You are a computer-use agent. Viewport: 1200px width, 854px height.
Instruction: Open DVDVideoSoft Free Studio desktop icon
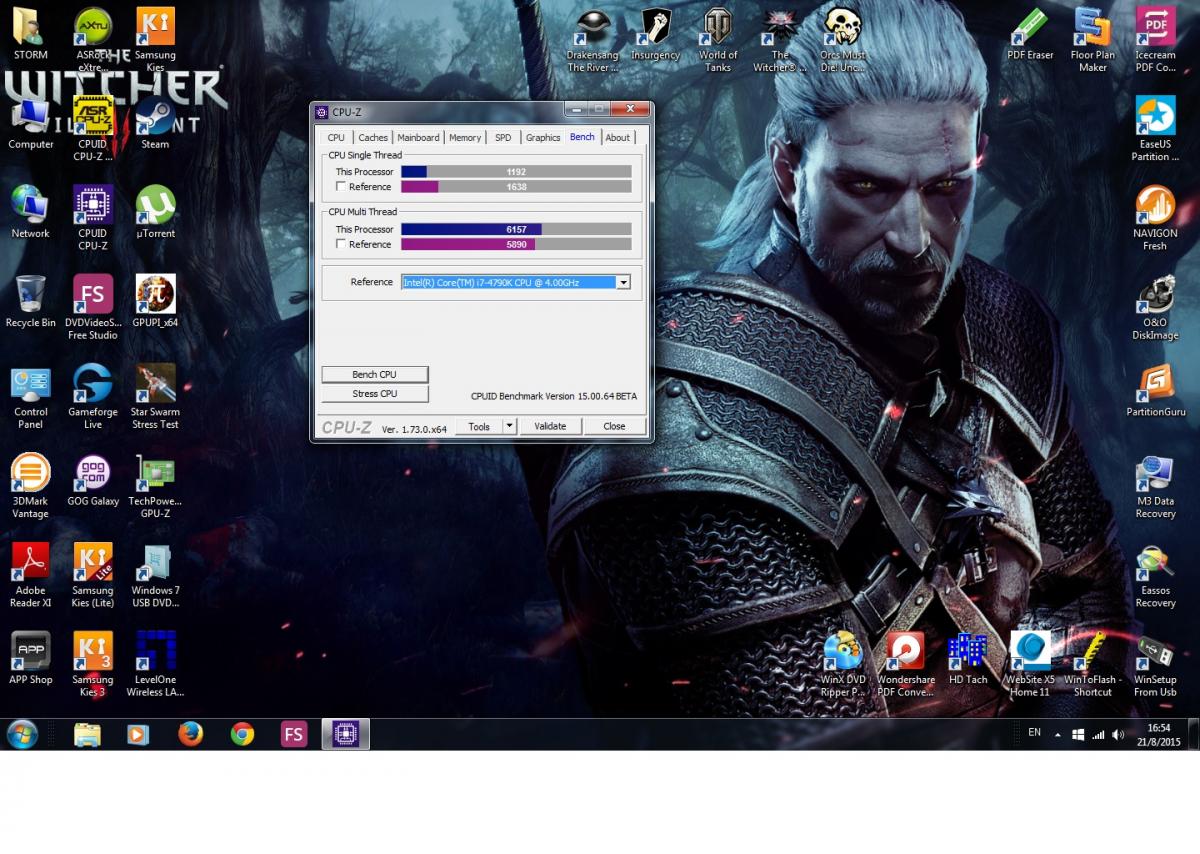tap(93, 307)
